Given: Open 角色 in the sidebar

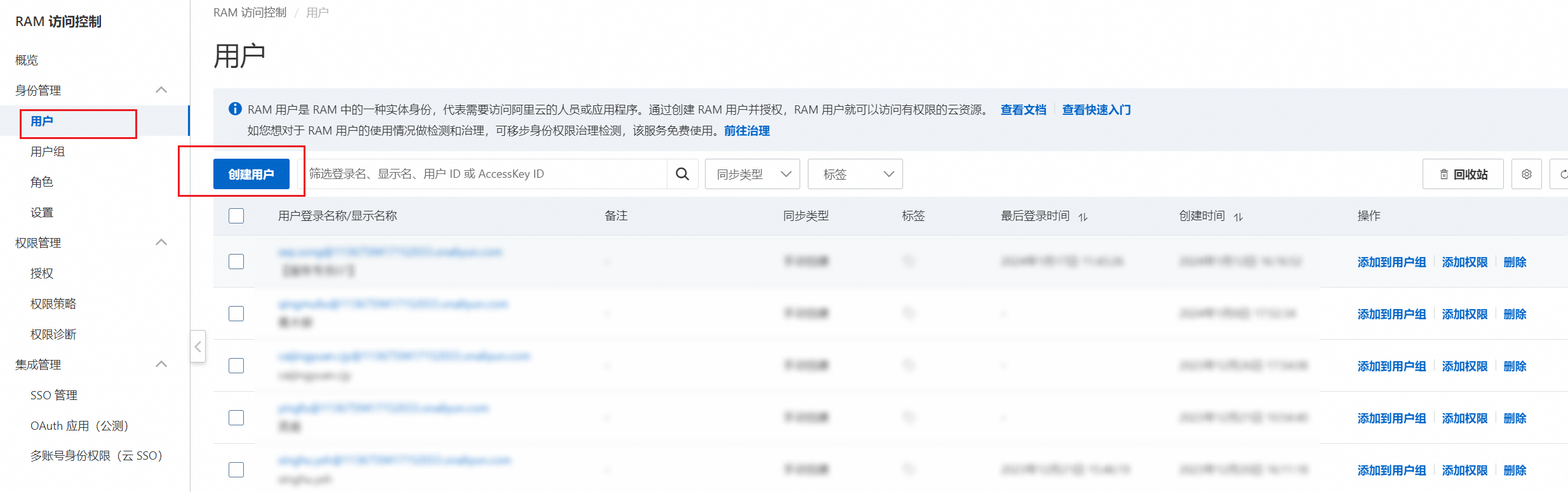Looking at the screenshot, I should 42,182.
